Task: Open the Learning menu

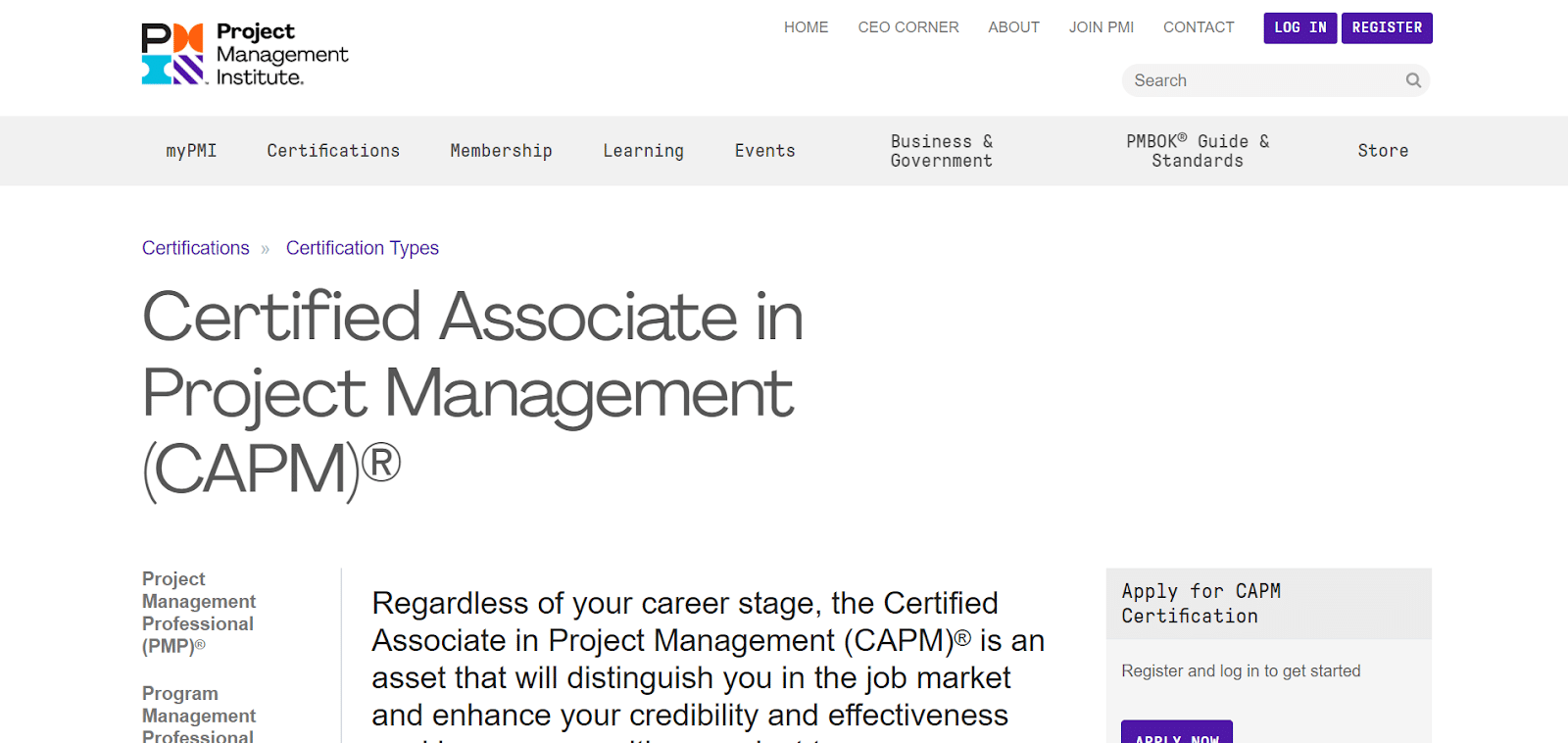Action: click(644, 151)
